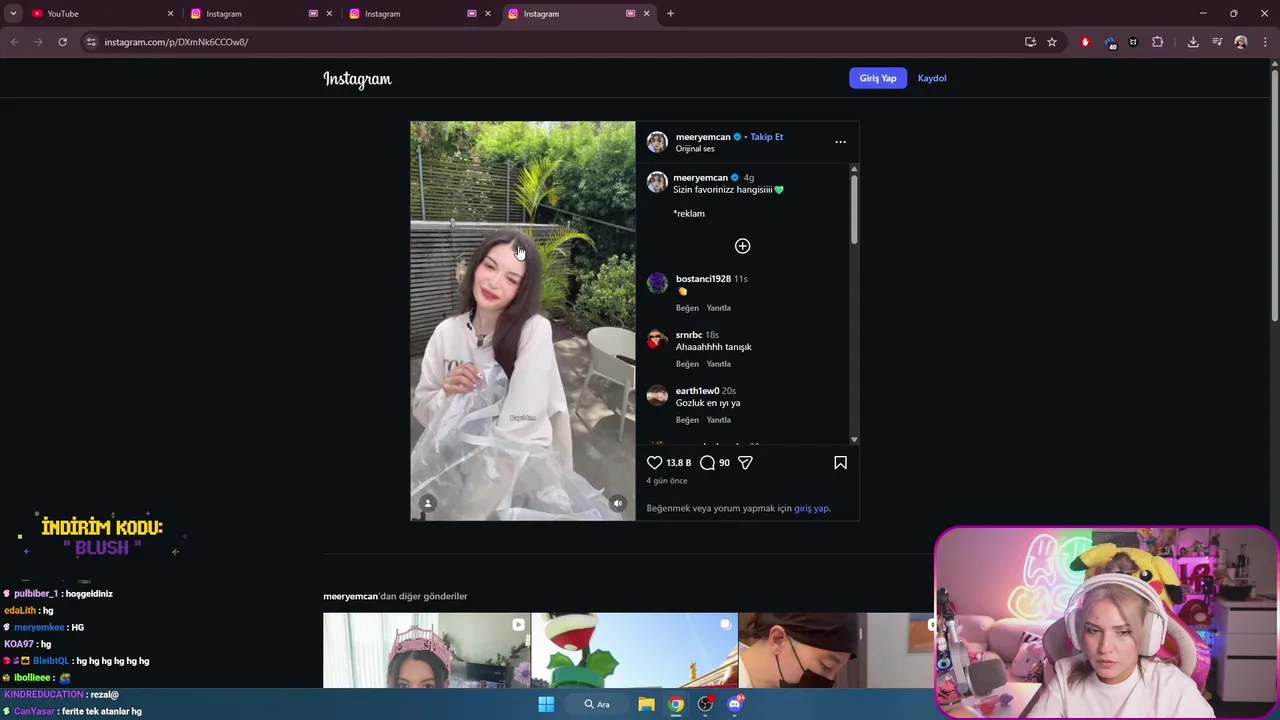Open Chrome profile avatar
This screenshot has height=720, width=1280.
pos(1241,42)
